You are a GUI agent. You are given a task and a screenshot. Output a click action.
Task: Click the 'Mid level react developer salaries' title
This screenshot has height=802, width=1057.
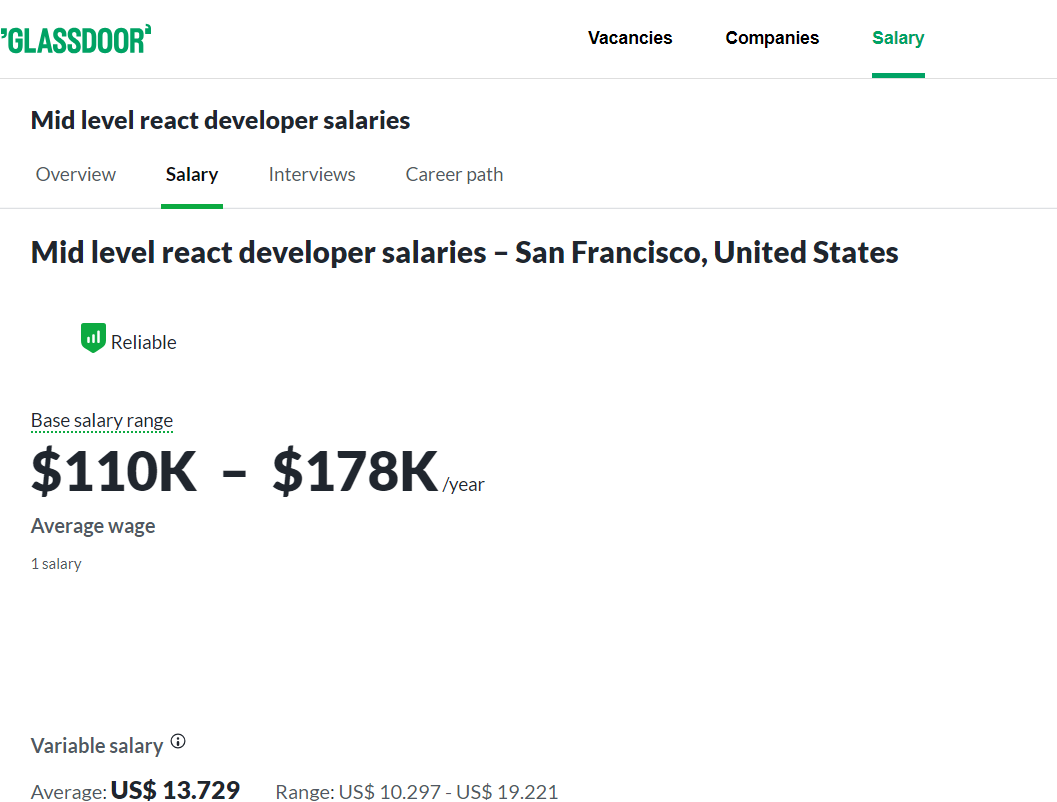point(220,121)
